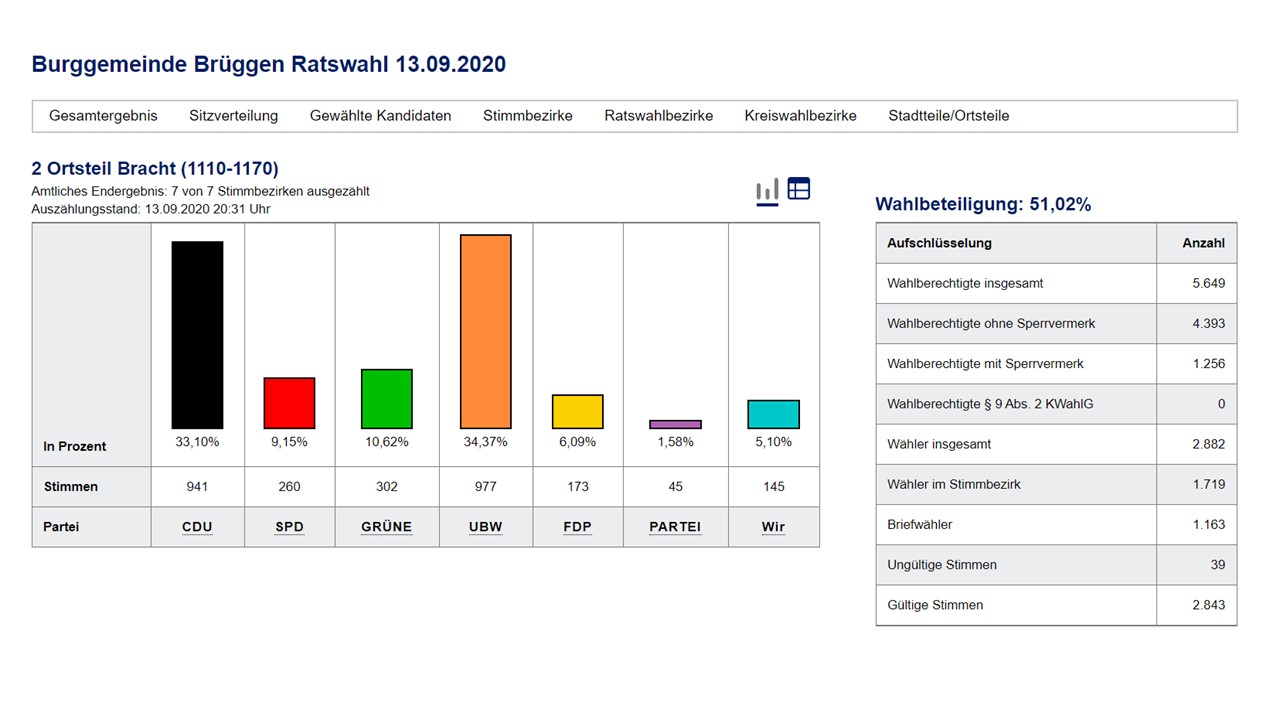Screen dimensions: 1280x720
Task: Open the FDP party link
Action: [x=577, y=527]
